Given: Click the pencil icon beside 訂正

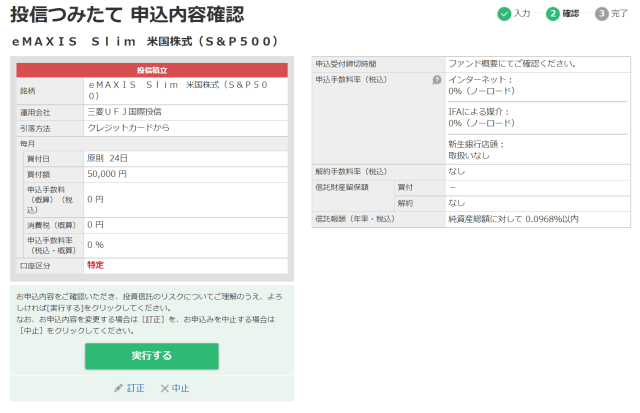Looking at the screenshot, I should (x=118, y=388).
